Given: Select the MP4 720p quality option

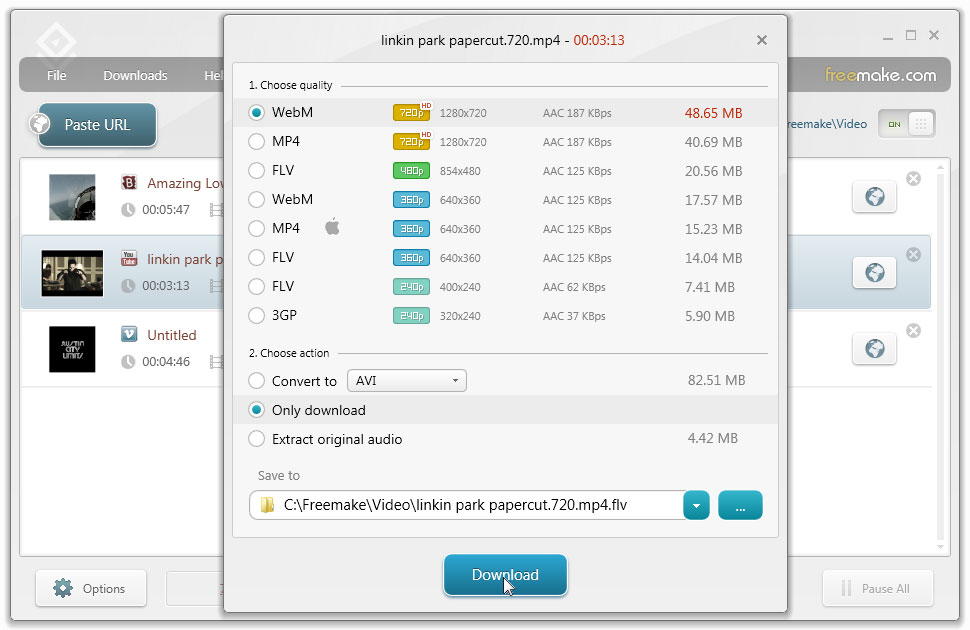Looking at the screenshot, I should [256, 142].
